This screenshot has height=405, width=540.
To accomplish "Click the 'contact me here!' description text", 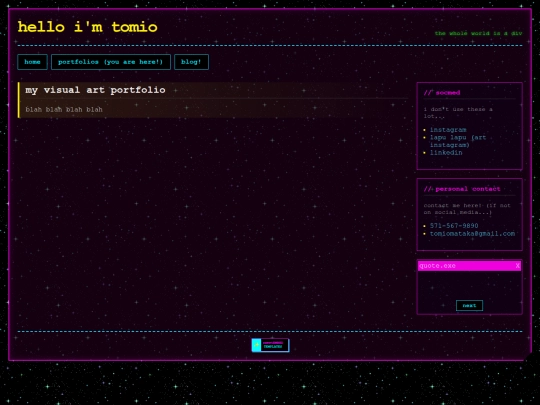I will click(x=467, y=209).
